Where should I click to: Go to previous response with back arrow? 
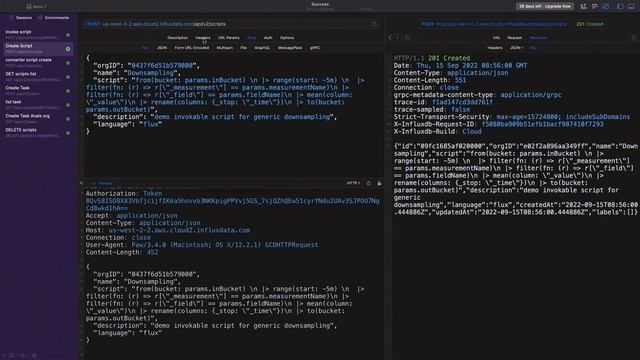click(x=390, y=38)
